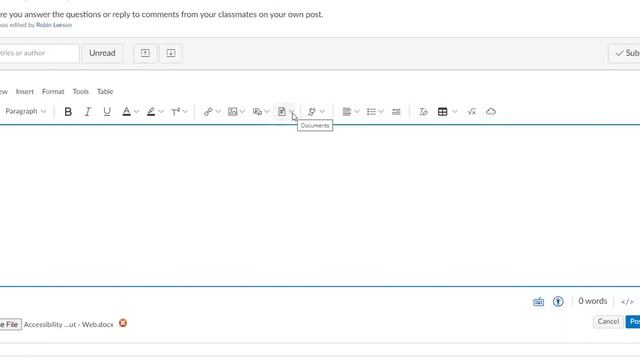
Task: Expand text color options arrow
Action: click(x=136, y=111)
